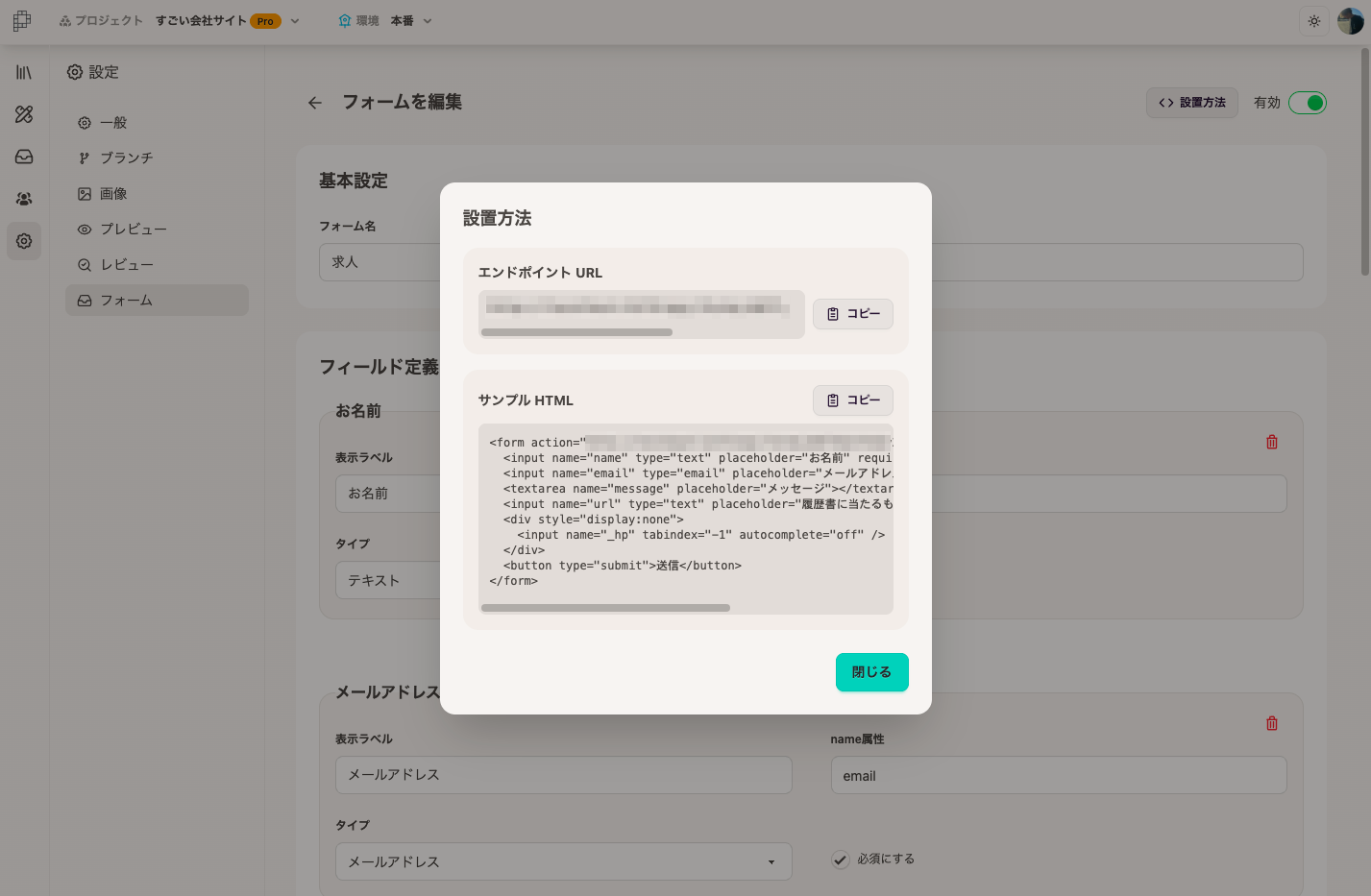Click the sample HTML horizontal scrollbar
1371x896 pixels.
click(x=605, y=608)
